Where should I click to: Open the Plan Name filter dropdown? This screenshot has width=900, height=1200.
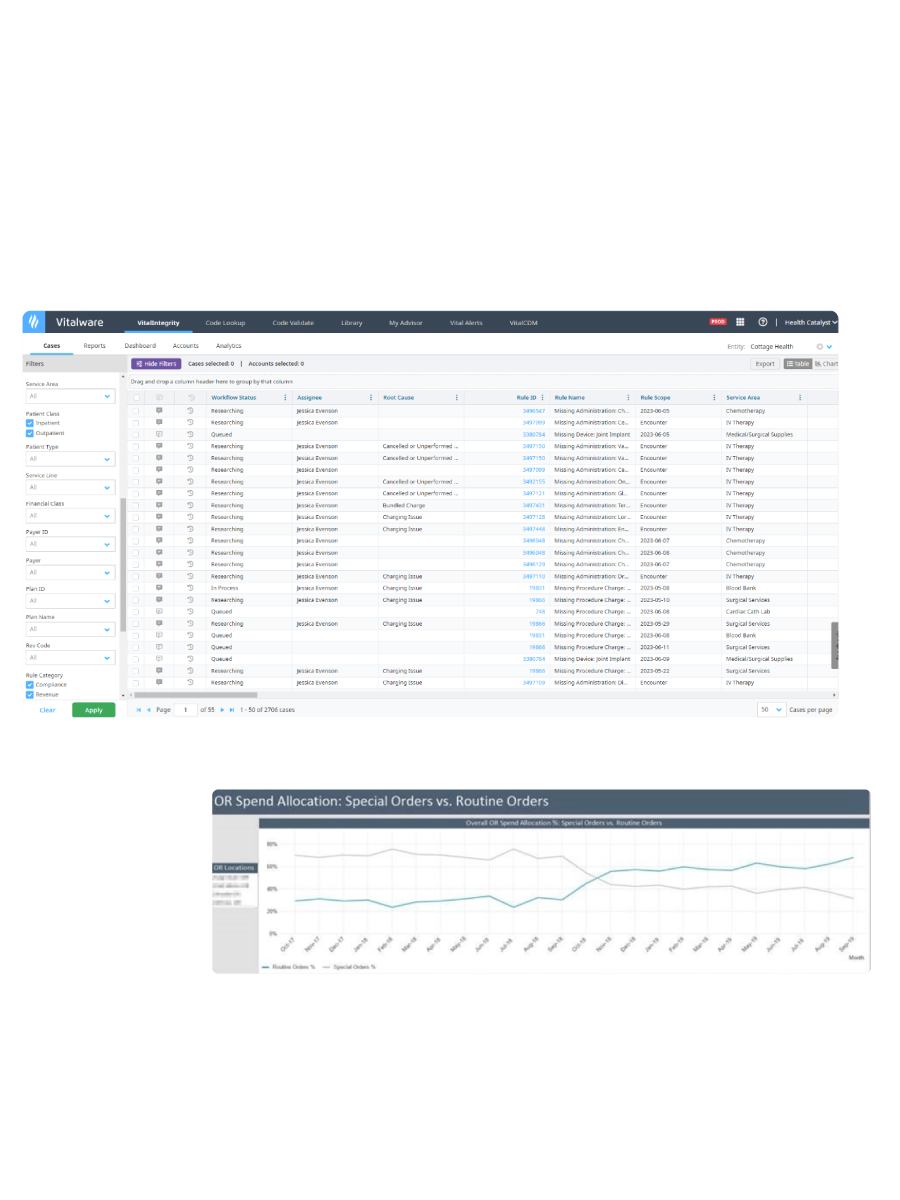[70, 629]
